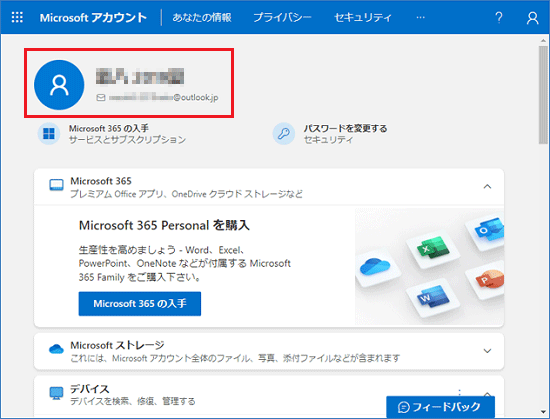Click the monitor icon beside デバイス
The image size is (550, 419).
[x=56, y=393]
